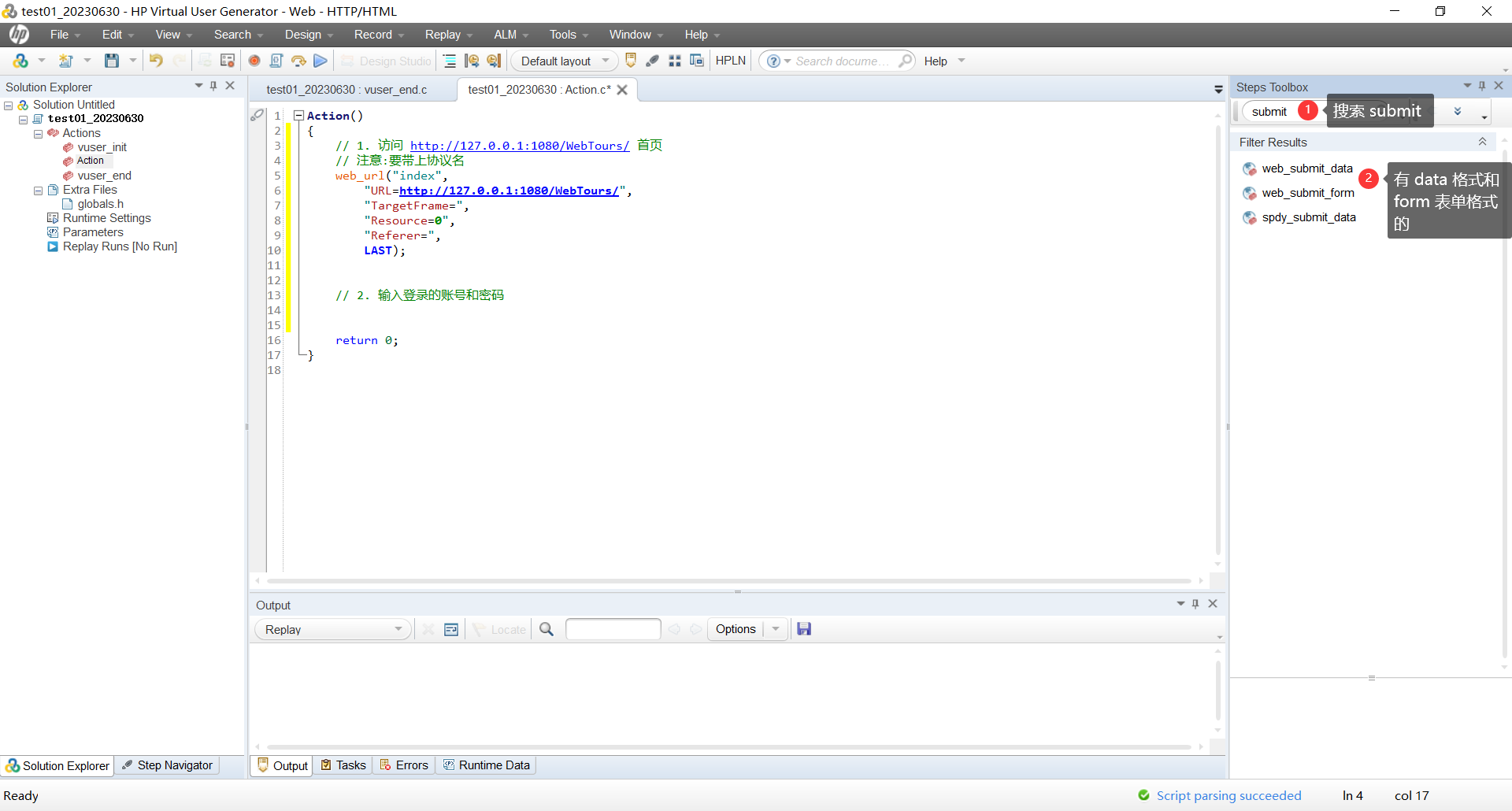Click the Steps list view icon
Viewport: 1512px width, 811px height.
coord(450,61)
